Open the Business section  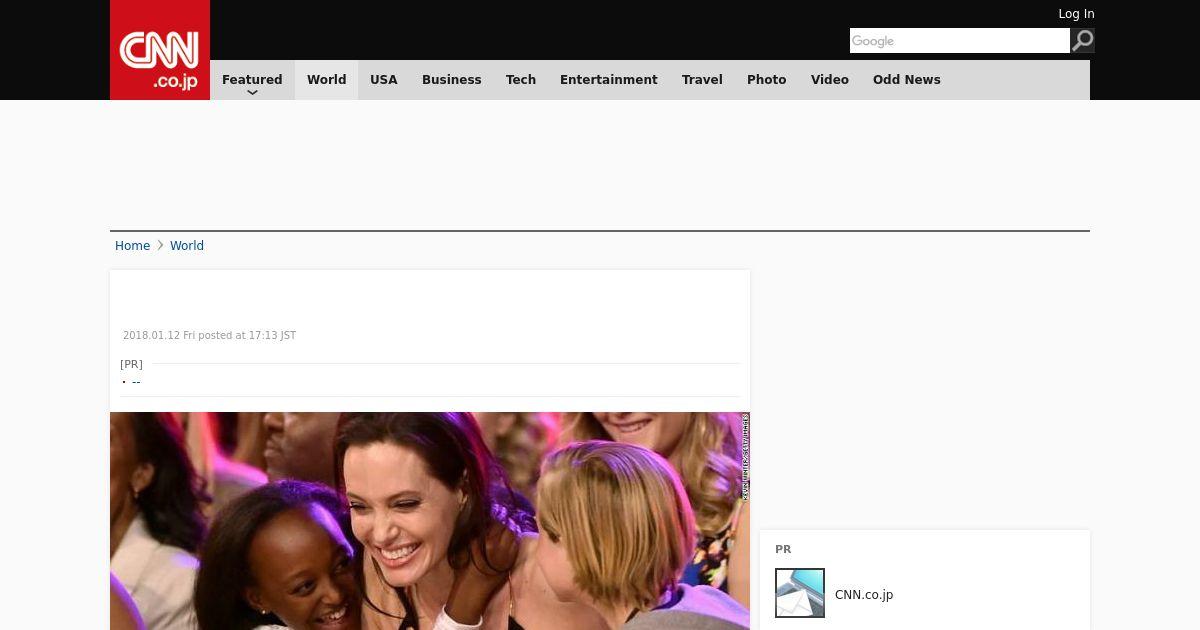(452, 80)
